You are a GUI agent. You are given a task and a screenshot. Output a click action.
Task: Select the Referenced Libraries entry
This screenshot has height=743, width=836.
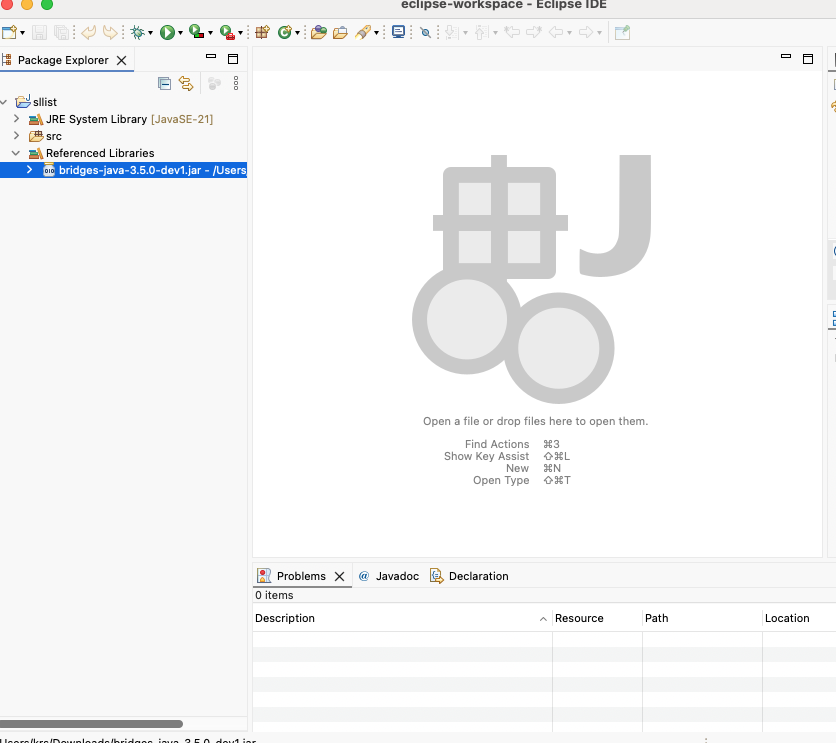pos(100,153)
